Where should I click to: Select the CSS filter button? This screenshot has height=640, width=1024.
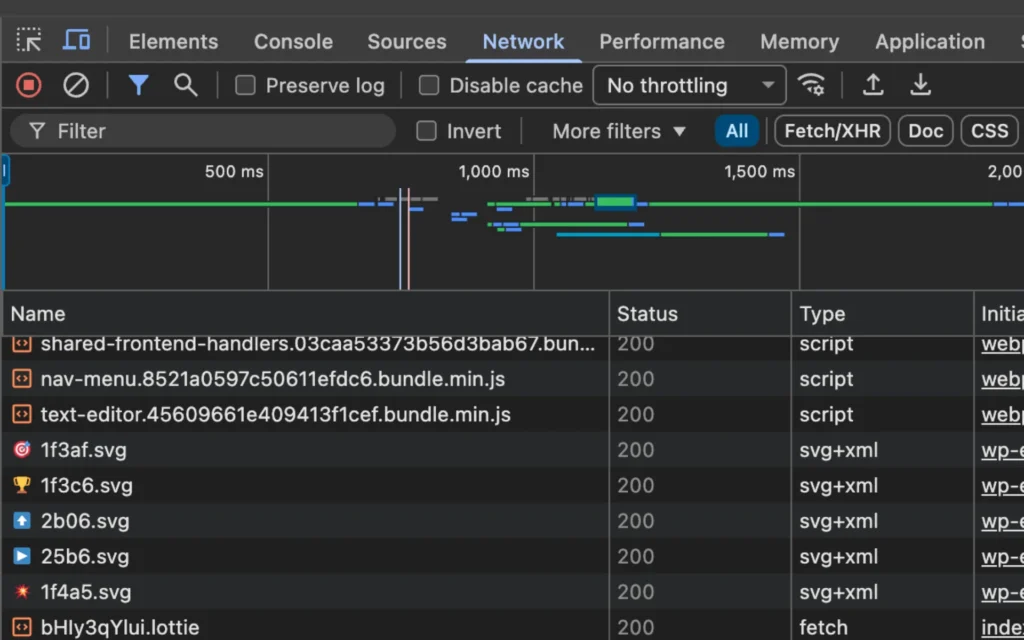(x=989, y=131)
